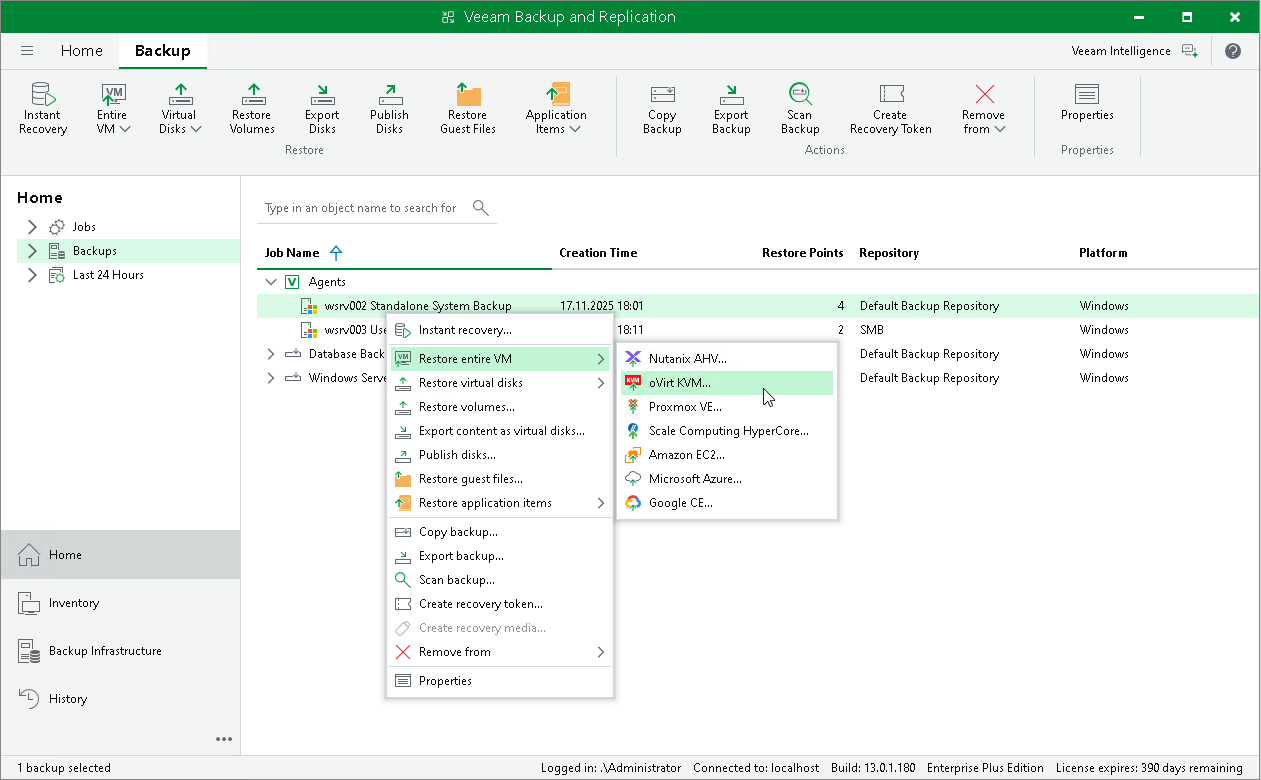The height and width of the screenshot is (780, 1261).
Task: Expand the Backups tree node
Action: click(x=32, y=251)
